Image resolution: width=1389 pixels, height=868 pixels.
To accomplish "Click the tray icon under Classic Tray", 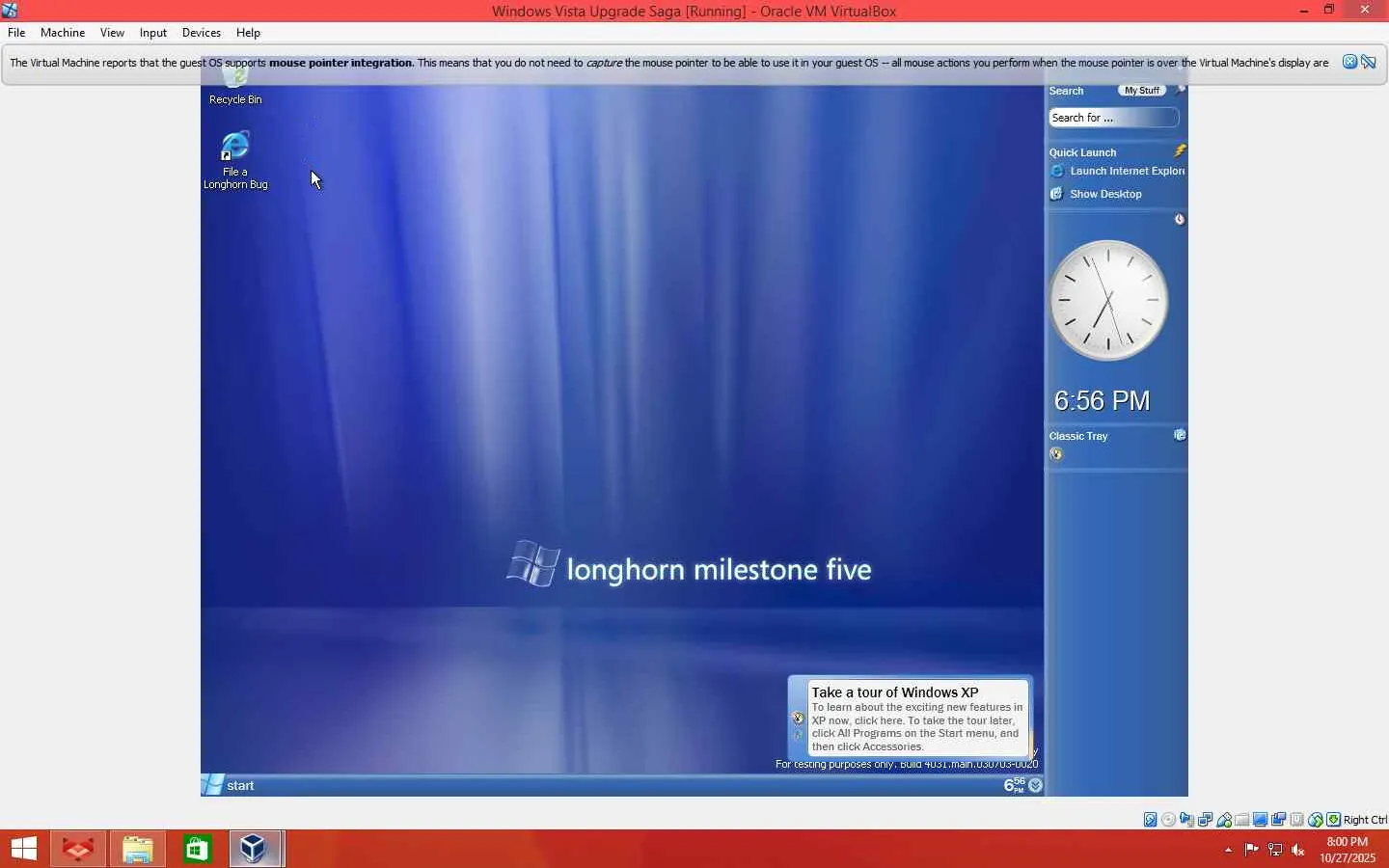I will click(1056, 454).
